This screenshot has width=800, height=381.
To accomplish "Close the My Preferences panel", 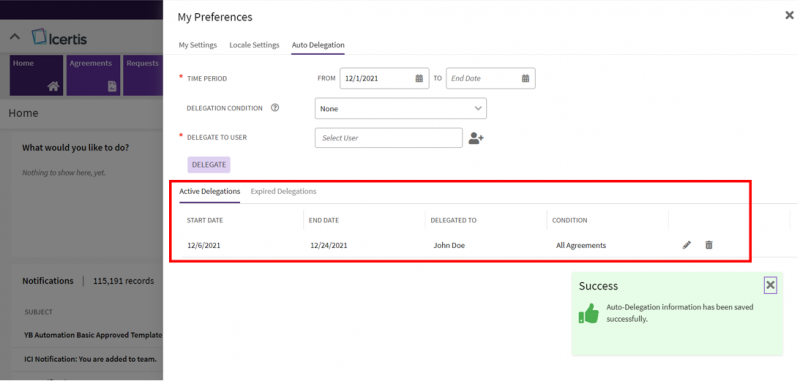I will pos(789,16).
